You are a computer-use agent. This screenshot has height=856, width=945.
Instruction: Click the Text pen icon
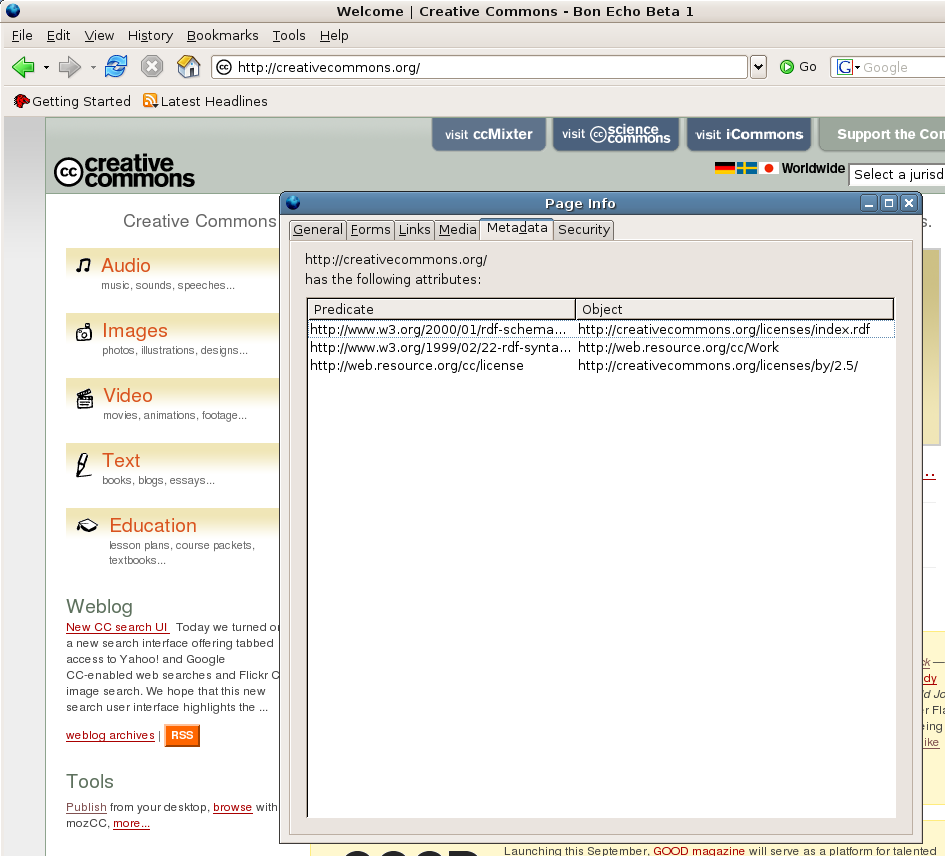83,465
